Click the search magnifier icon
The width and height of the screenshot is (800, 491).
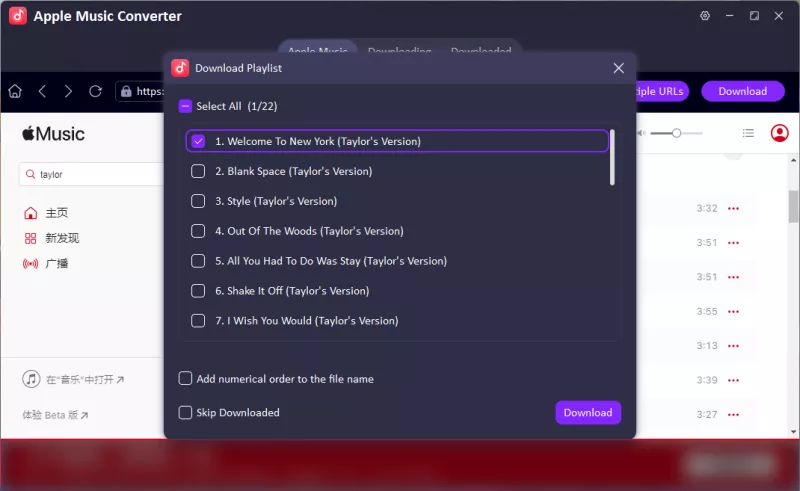[x=30, y=174]
